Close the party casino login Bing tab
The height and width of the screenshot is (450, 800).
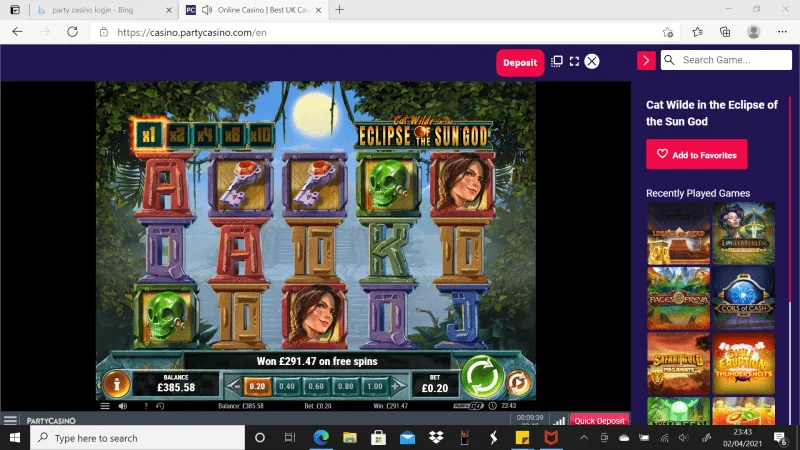click(169, 10)
